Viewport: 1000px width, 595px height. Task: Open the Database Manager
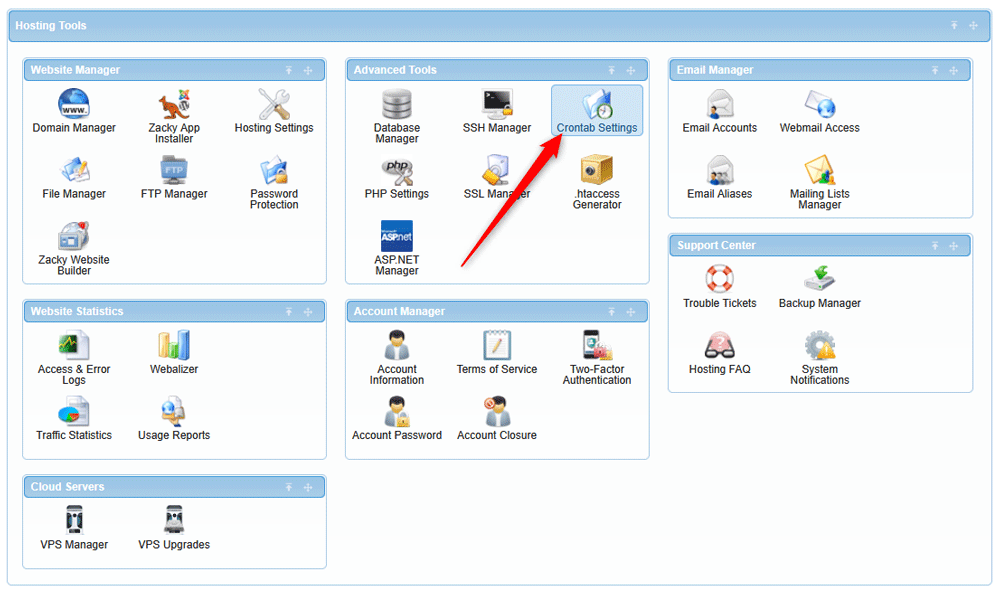coord(396,110)
